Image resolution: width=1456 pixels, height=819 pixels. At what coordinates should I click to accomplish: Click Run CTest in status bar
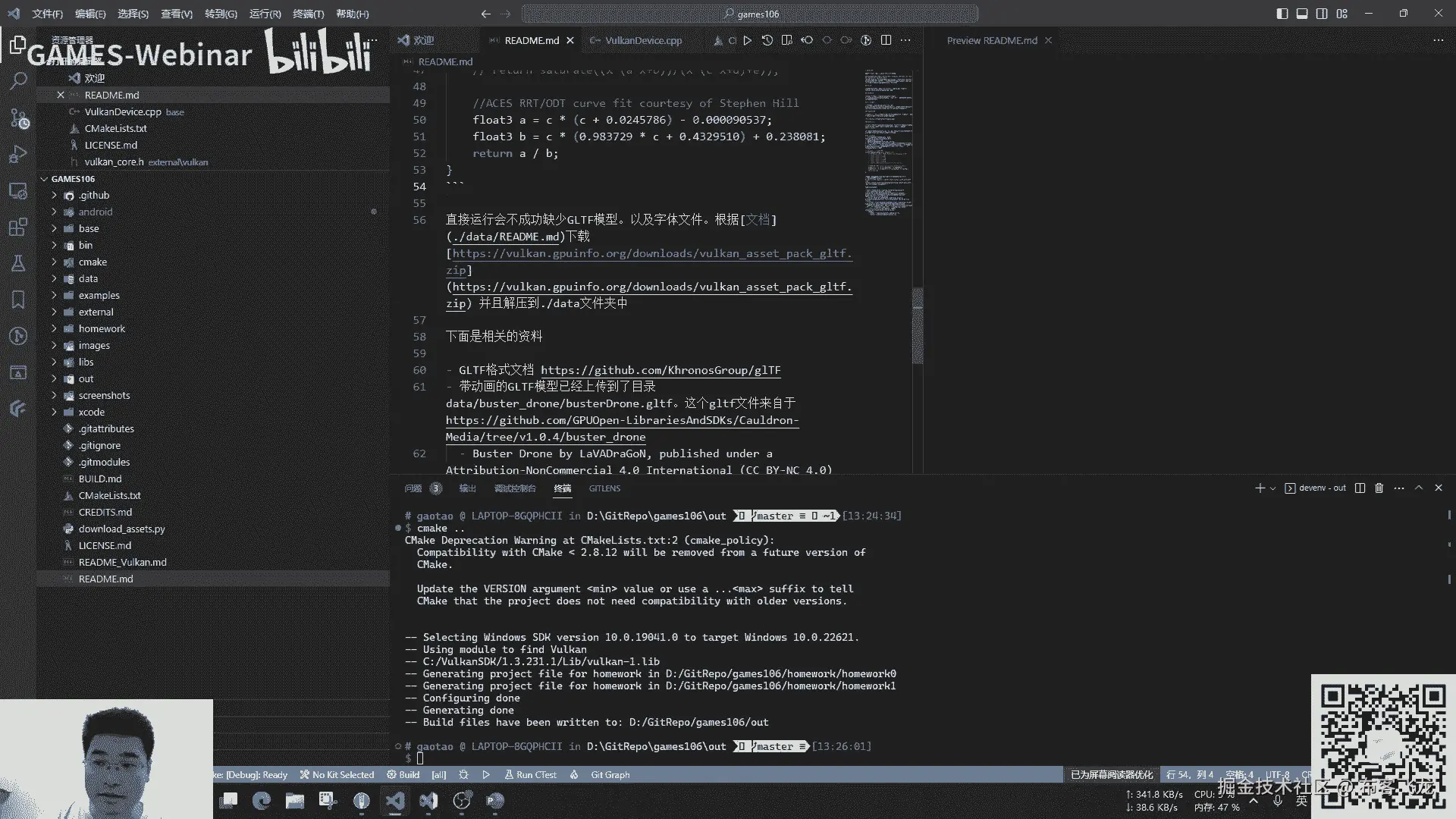point(531,775)
